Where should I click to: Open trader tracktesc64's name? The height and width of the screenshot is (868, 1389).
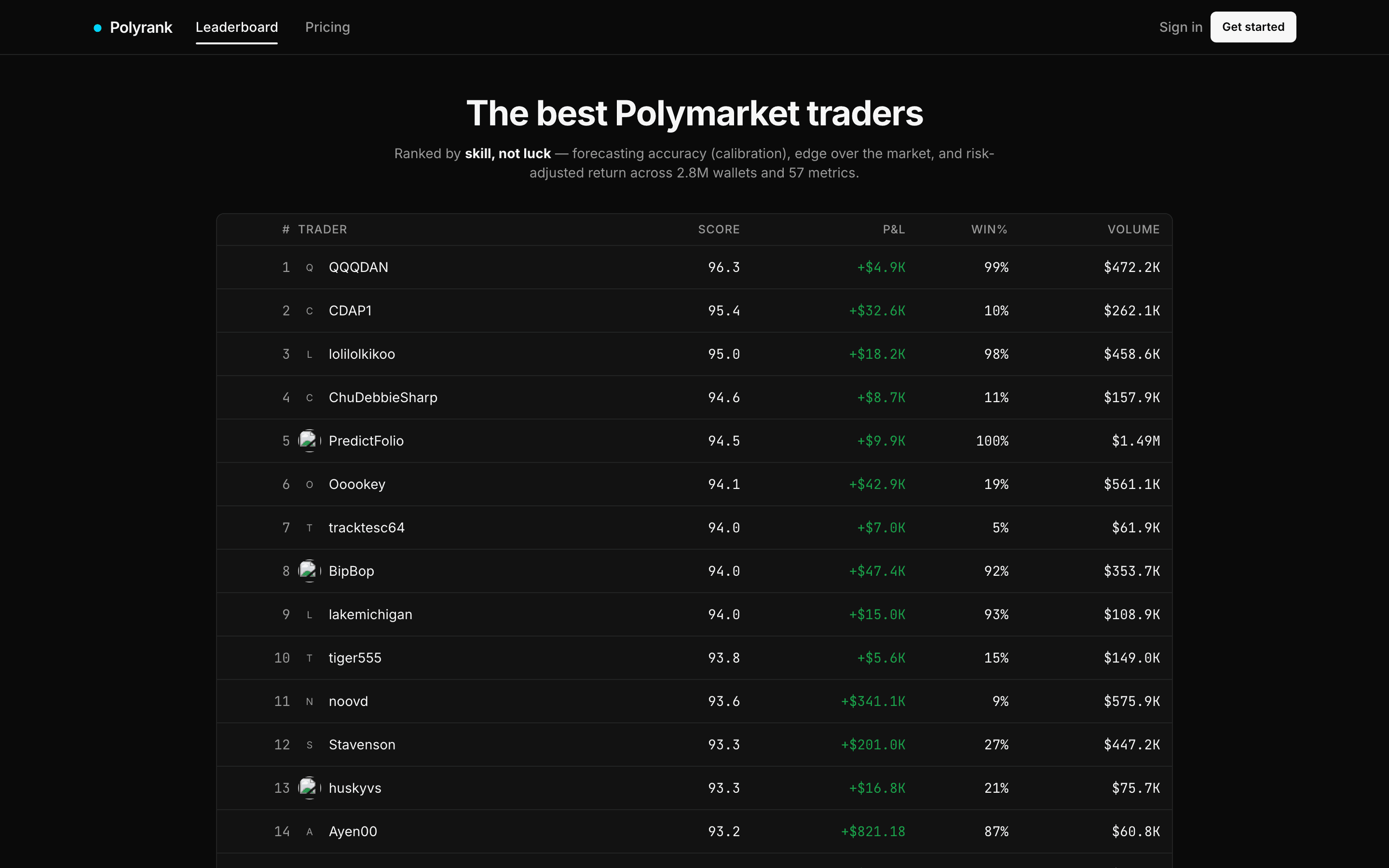click(x=366, y=528)
